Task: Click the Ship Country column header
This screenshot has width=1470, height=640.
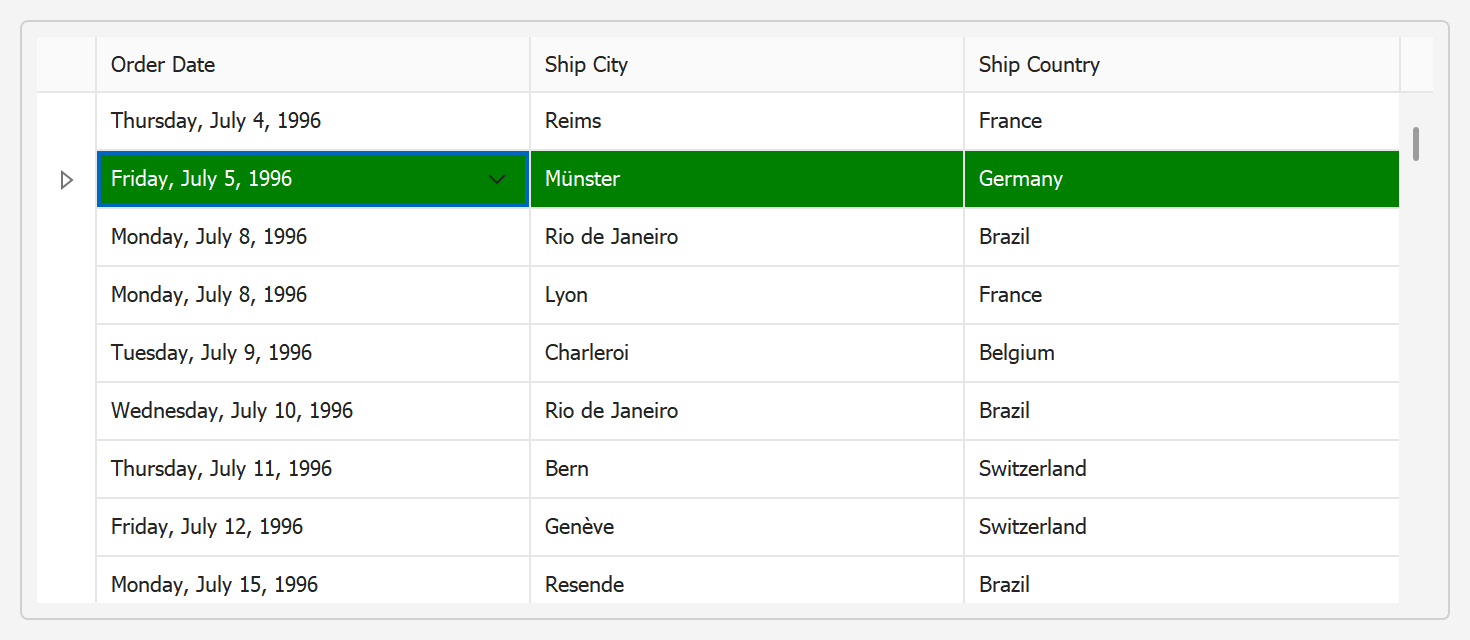Action: point(1180,65)
